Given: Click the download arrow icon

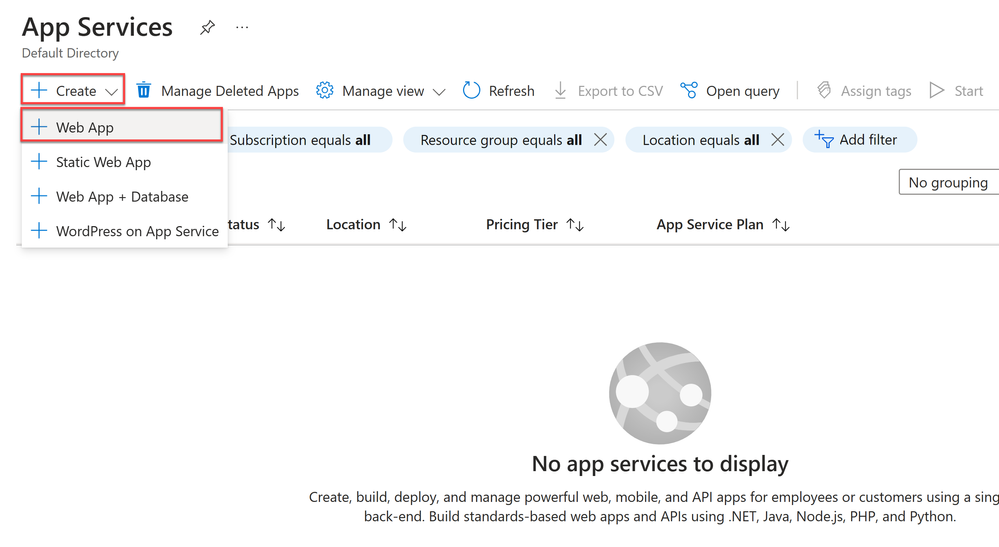Looking at the screenshot, I should click(560, 90).
